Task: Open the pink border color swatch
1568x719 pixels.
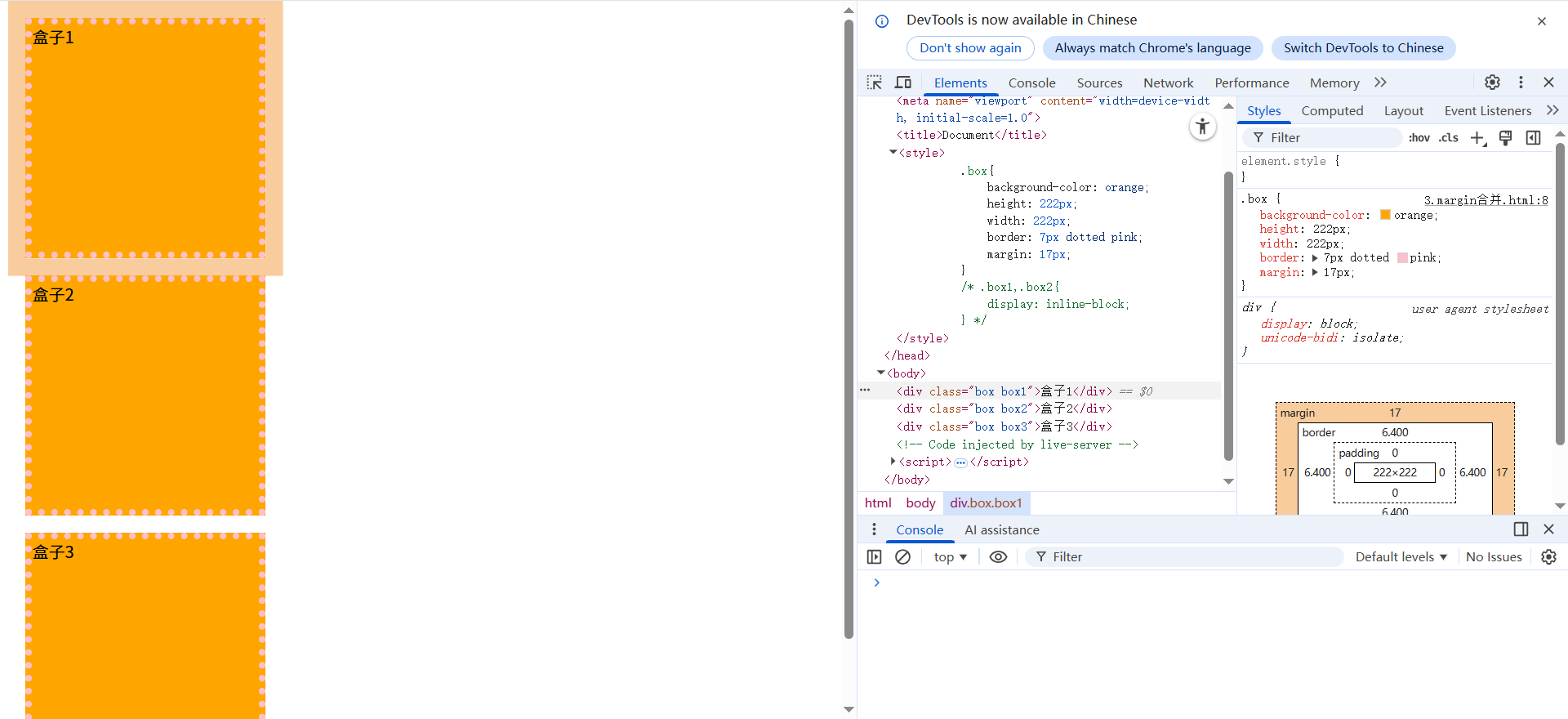Action: pyautogui.click(x=1402, y=258)
